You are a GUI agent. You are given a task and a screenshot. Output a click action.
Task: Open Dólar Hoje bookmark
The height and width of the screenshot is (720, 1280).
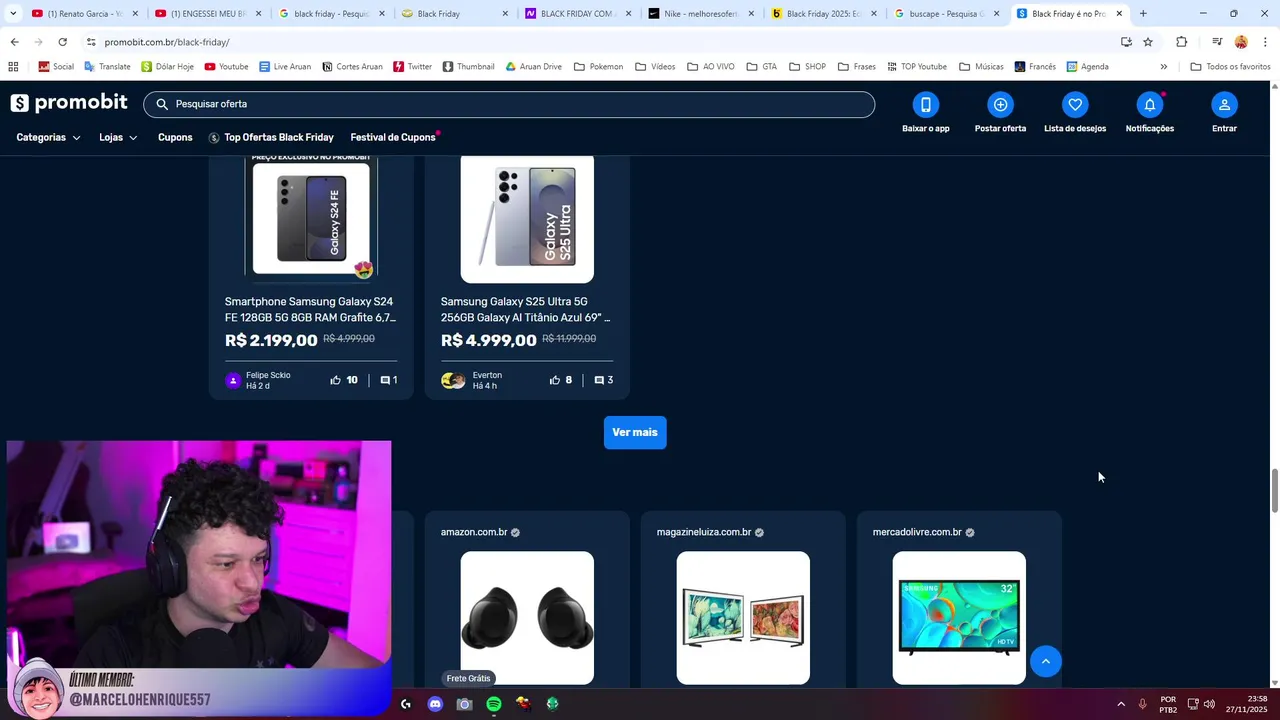(x=167, y=67)
